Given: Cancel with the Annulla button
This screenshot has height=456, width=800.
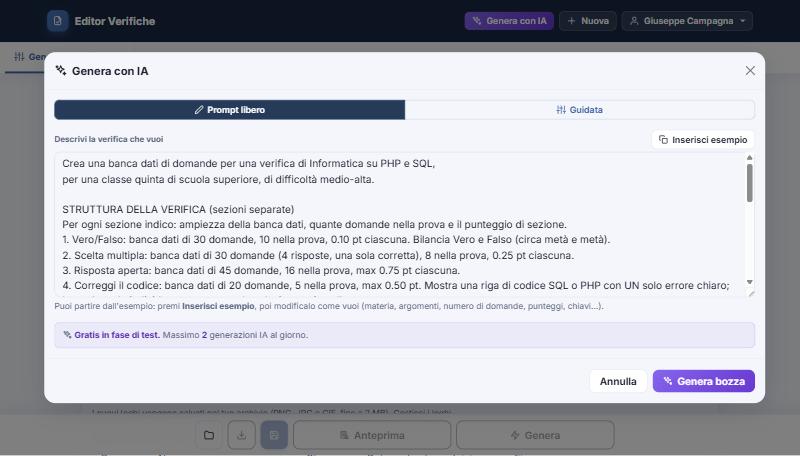Looking at the screenshot, I should (618, 381).
